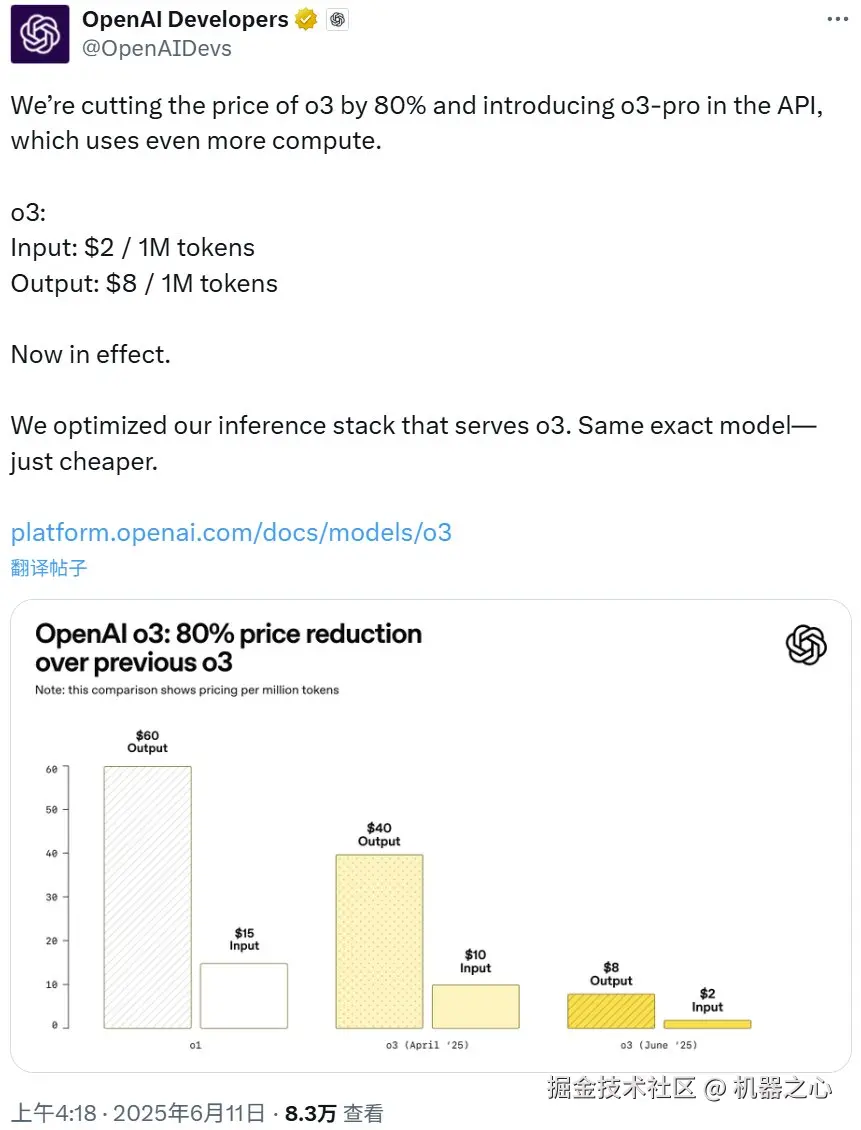Click the 8.3万 查看 view count
The height and width of the screenshot is (1130, 861).
click(334, 1113)
